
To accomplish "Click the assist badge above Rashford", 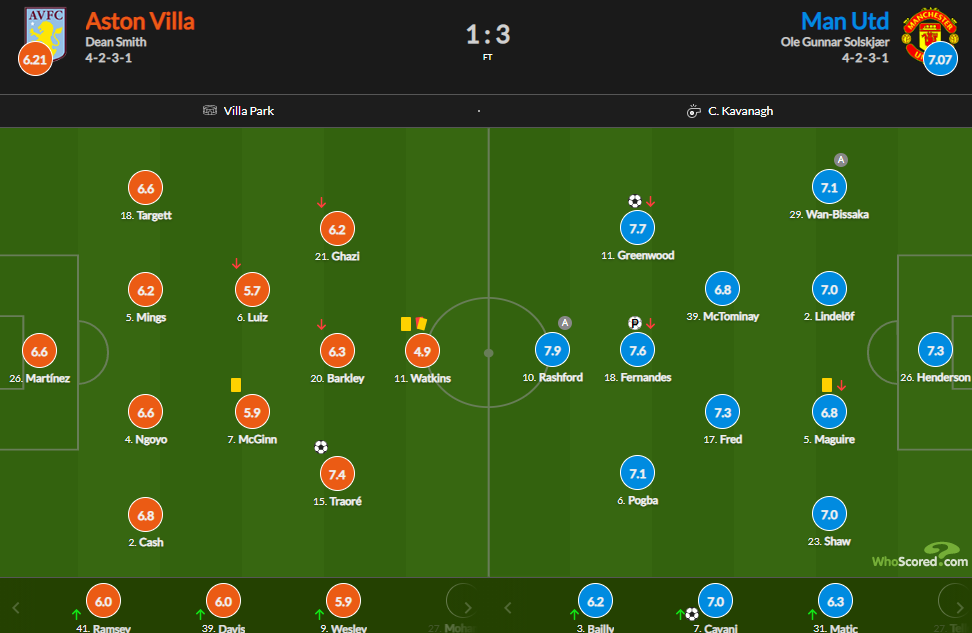I will coord(565,322).
